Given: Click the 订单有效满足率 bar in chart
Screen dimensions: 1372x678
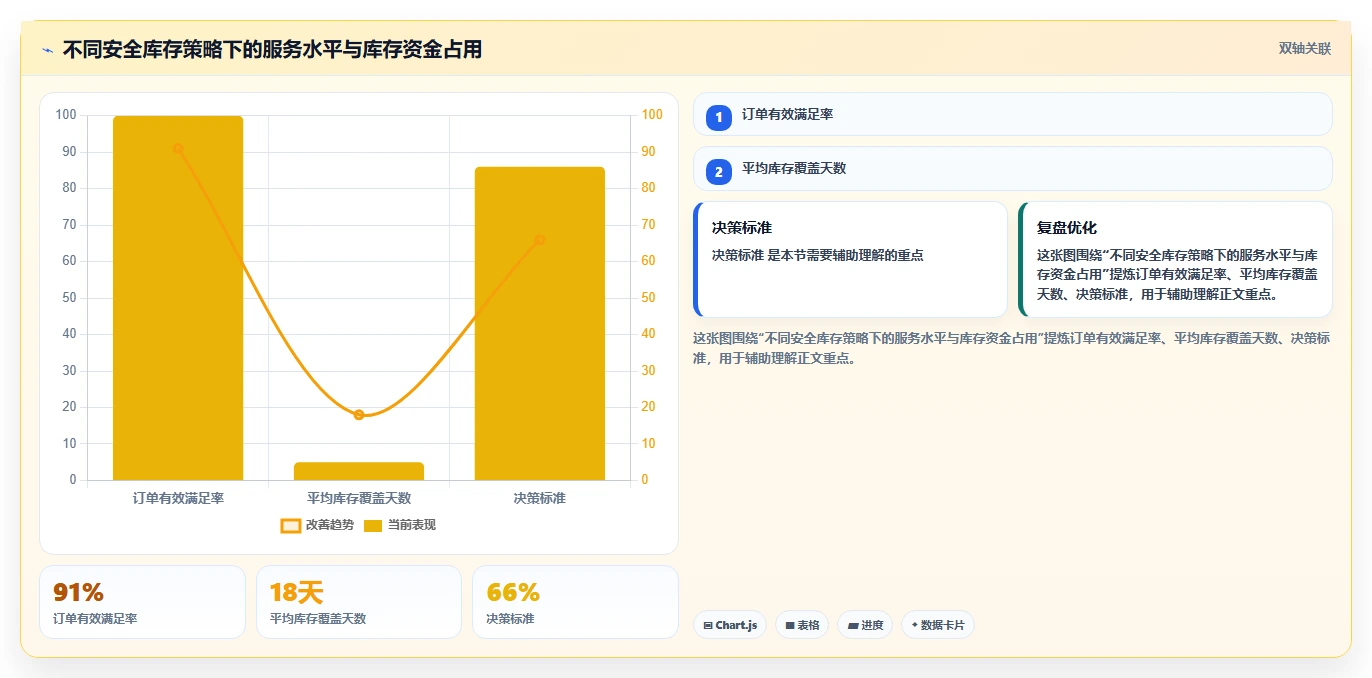Looking at the screenshot, I should [178, 298].
